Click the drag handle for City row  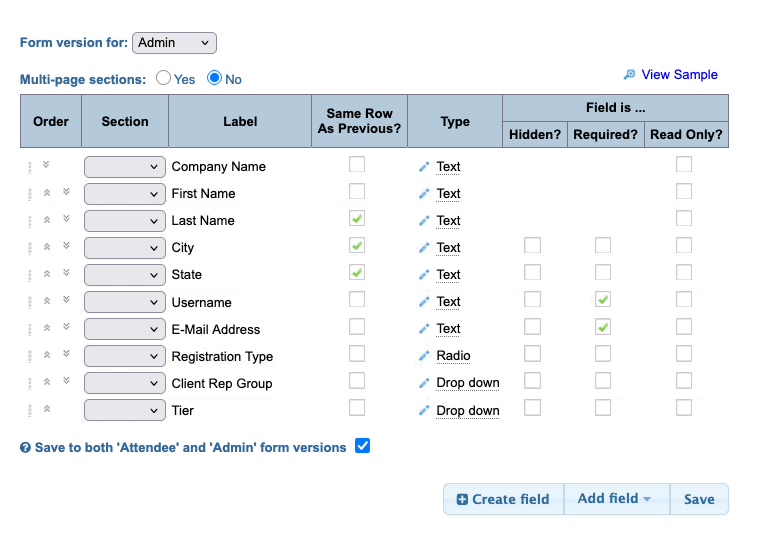pos(31,247)
